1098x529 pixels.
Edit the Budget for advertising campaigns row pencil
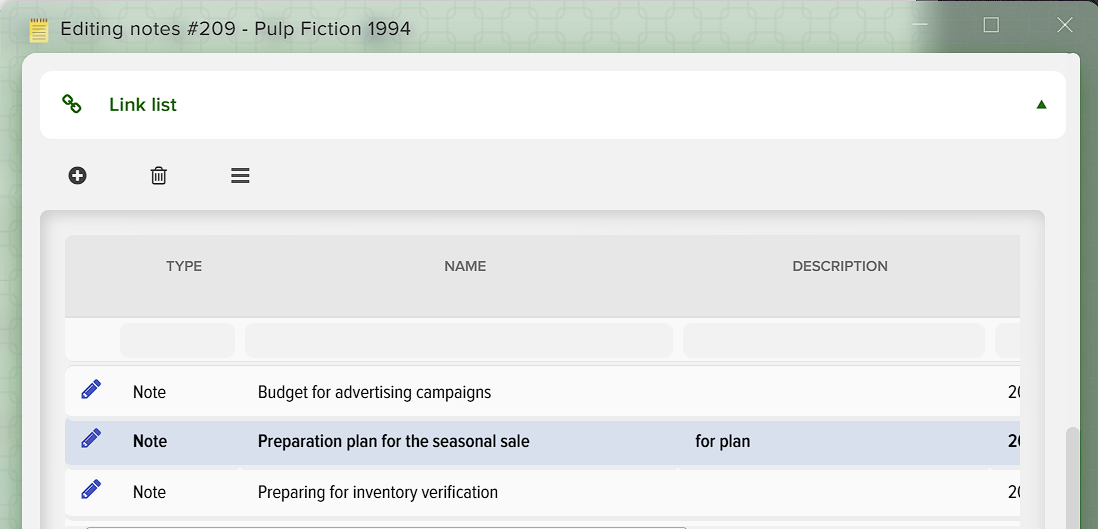coord(91,390)
